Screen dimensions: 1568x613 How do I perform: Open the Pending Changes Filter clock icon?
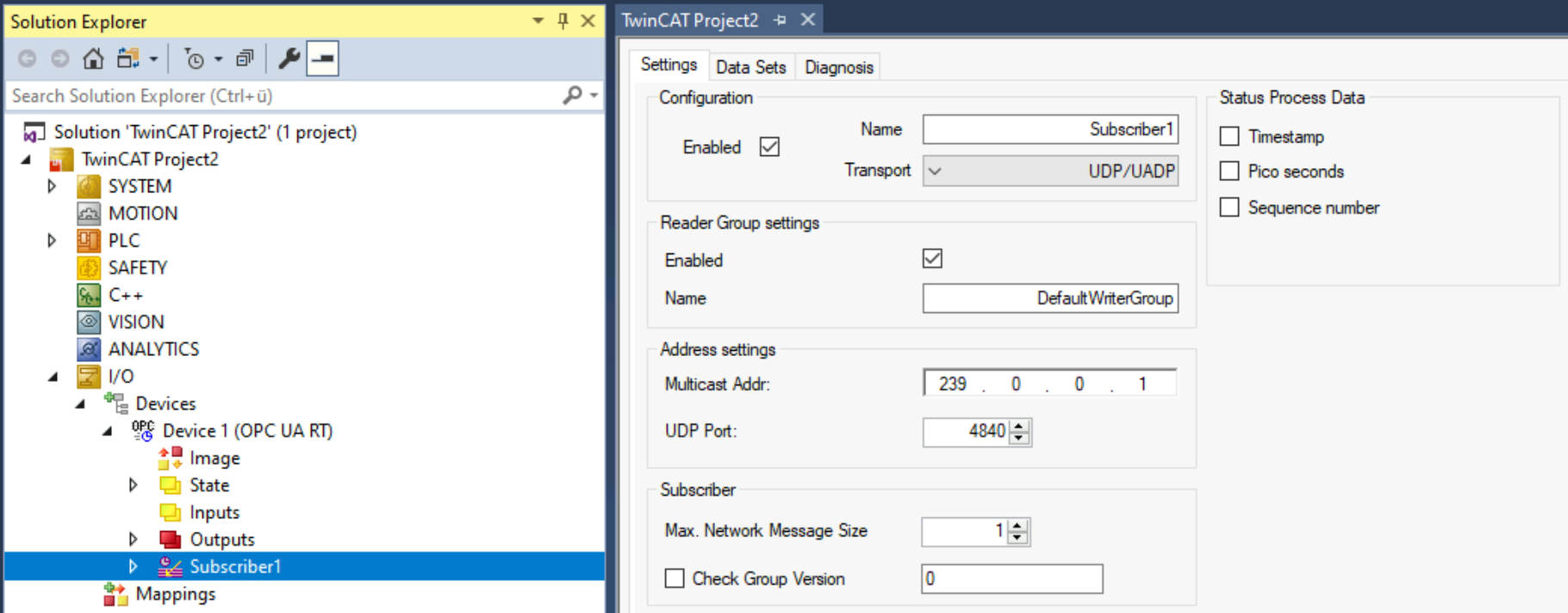195,59
